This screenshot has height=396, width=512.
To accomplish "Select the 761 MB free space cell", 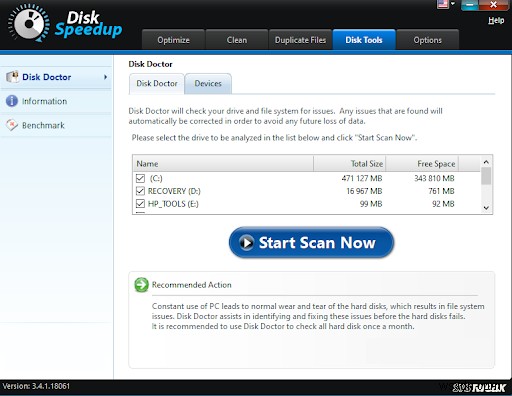I will coord(441,191).
